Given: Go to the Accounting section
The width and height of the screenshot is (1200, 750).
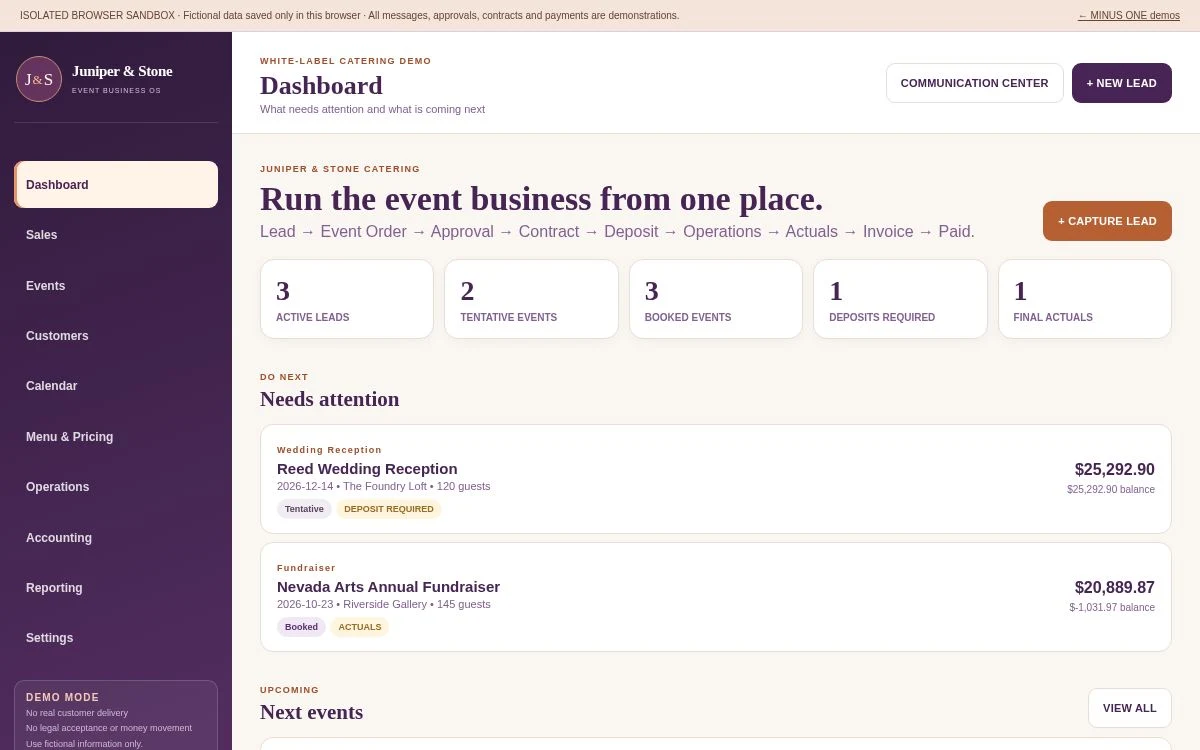Looking at the screenshot, I should coord(116,538).
